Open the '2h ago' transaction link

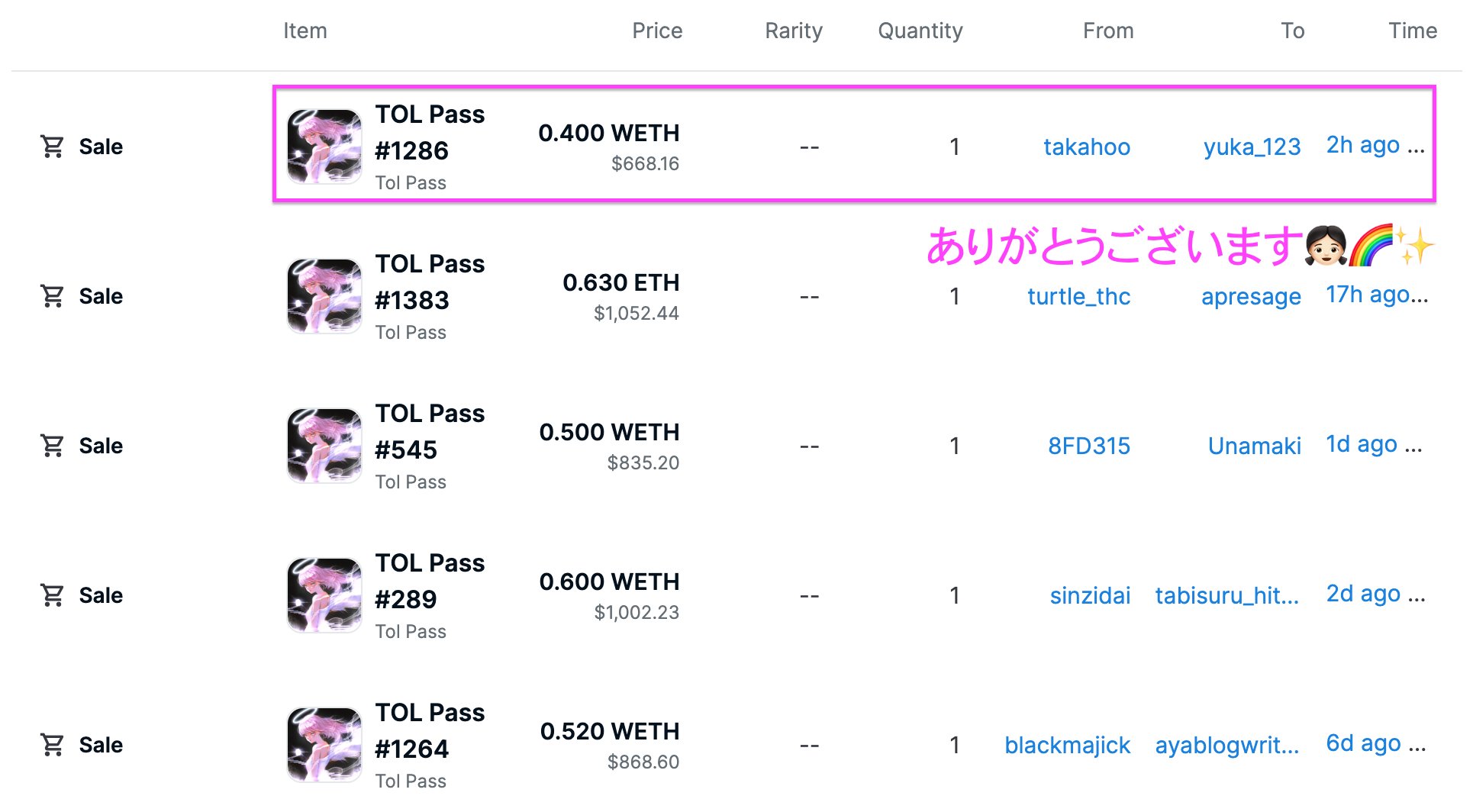pos(1375,145)
